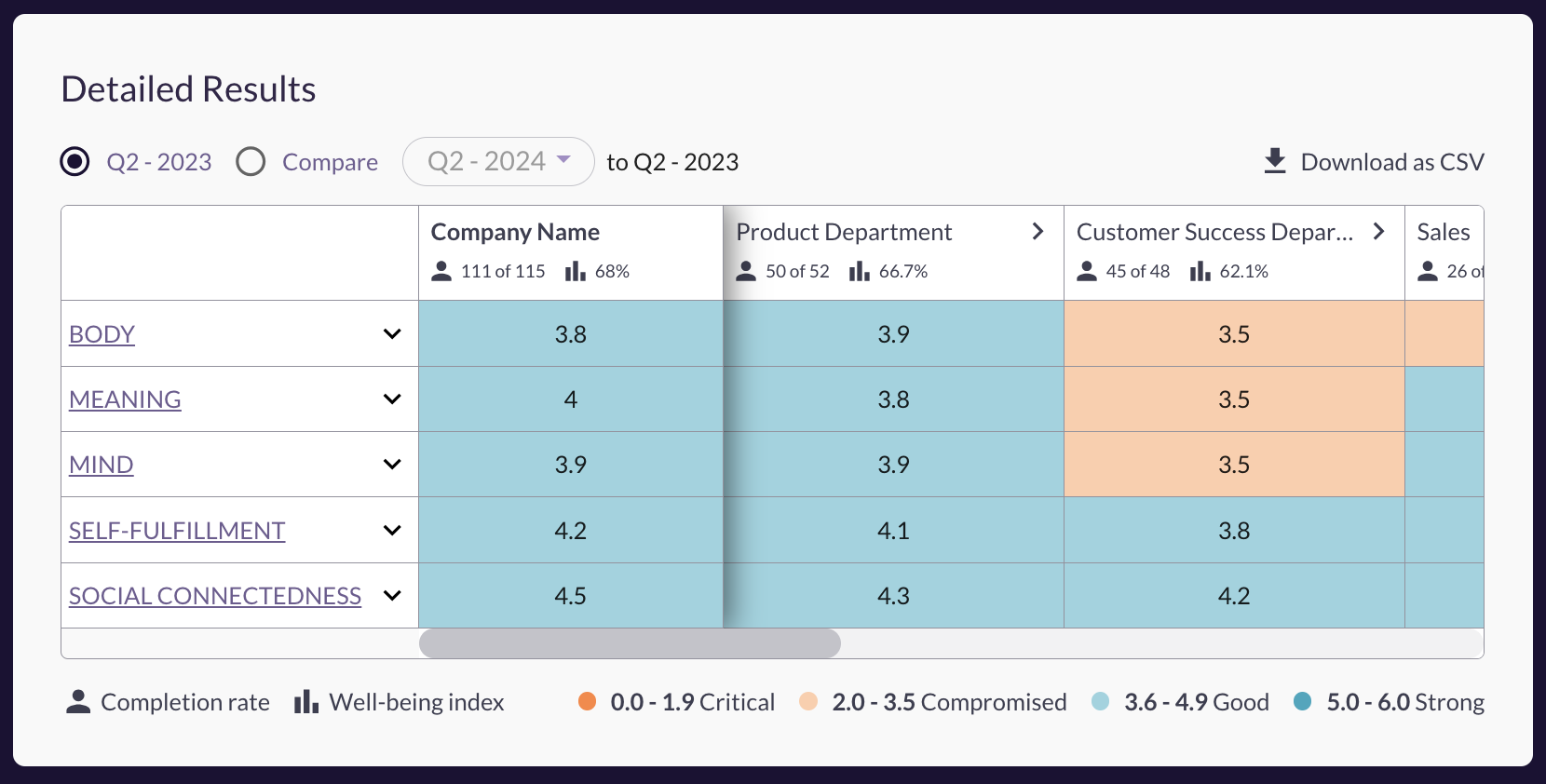This screenshot has height=784, width=1546.
Task: Expand the SELF-FULFILLMENT row chevron
Action: [392, 531]
